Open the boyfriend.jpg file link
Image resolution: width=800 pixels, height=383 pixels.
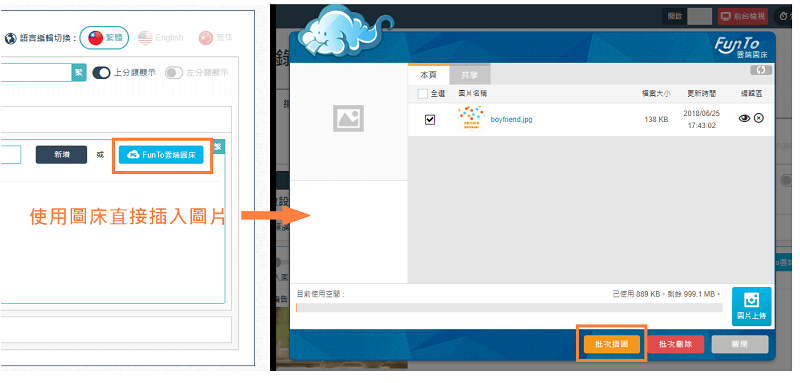pos(511,120)
